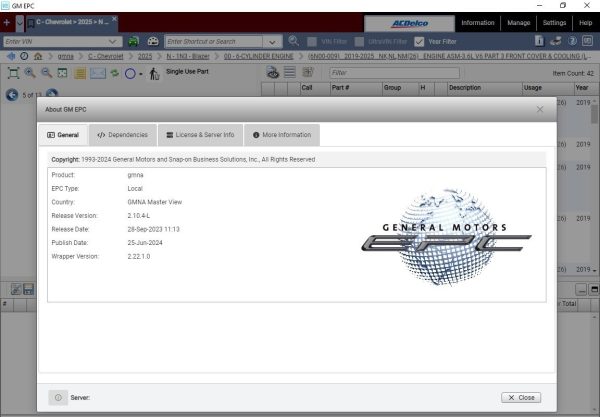Open the history clock icon
600x417 pixels.
tap(24, 56)
